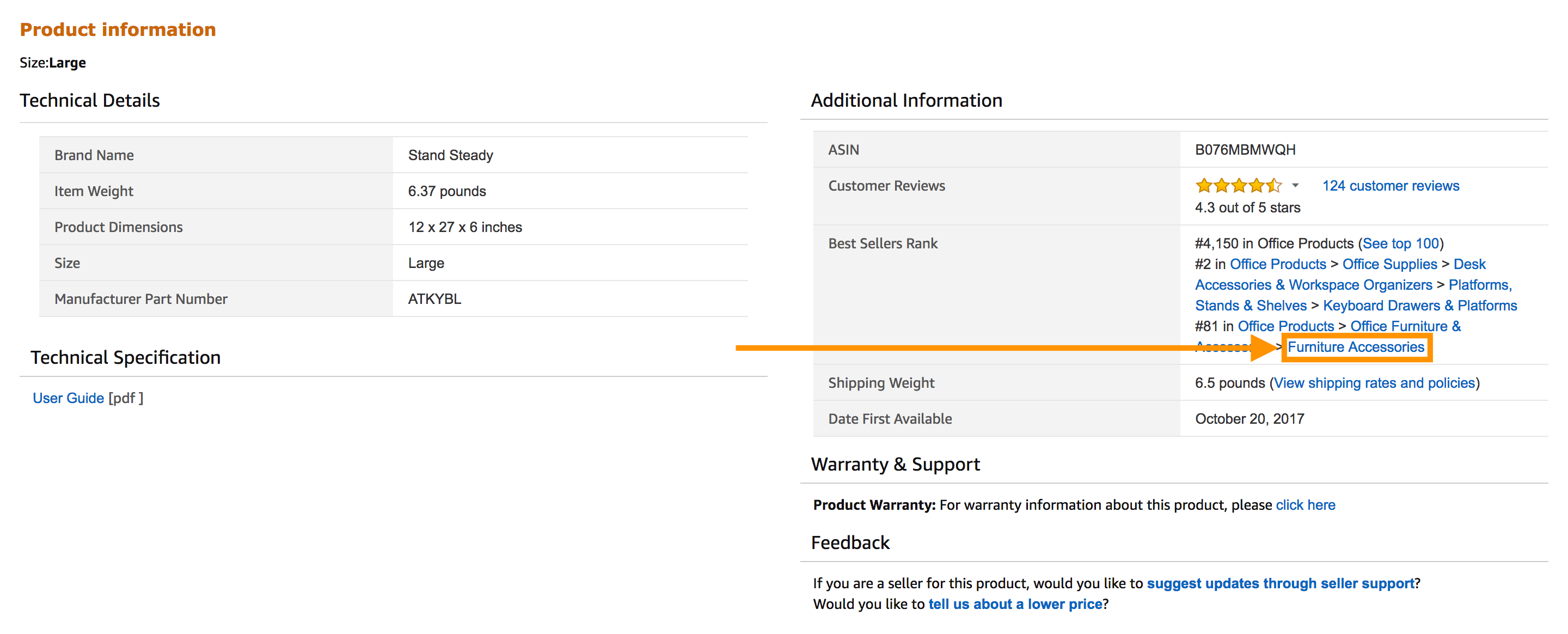This screenshot has height=634, width=1568.
Task: Tell us about a lower price
Action: pos(1015,604)
